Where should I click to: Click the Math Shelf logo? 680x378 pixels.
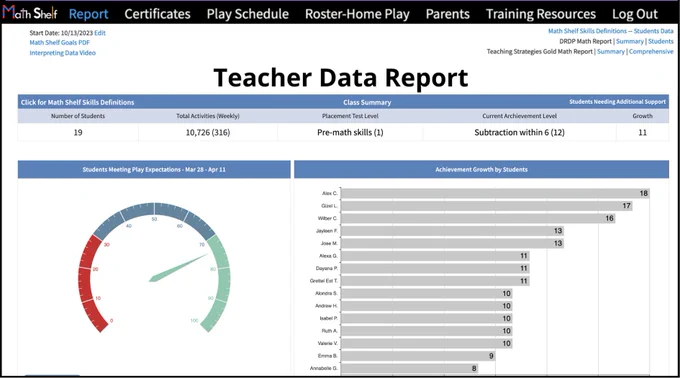29,13
